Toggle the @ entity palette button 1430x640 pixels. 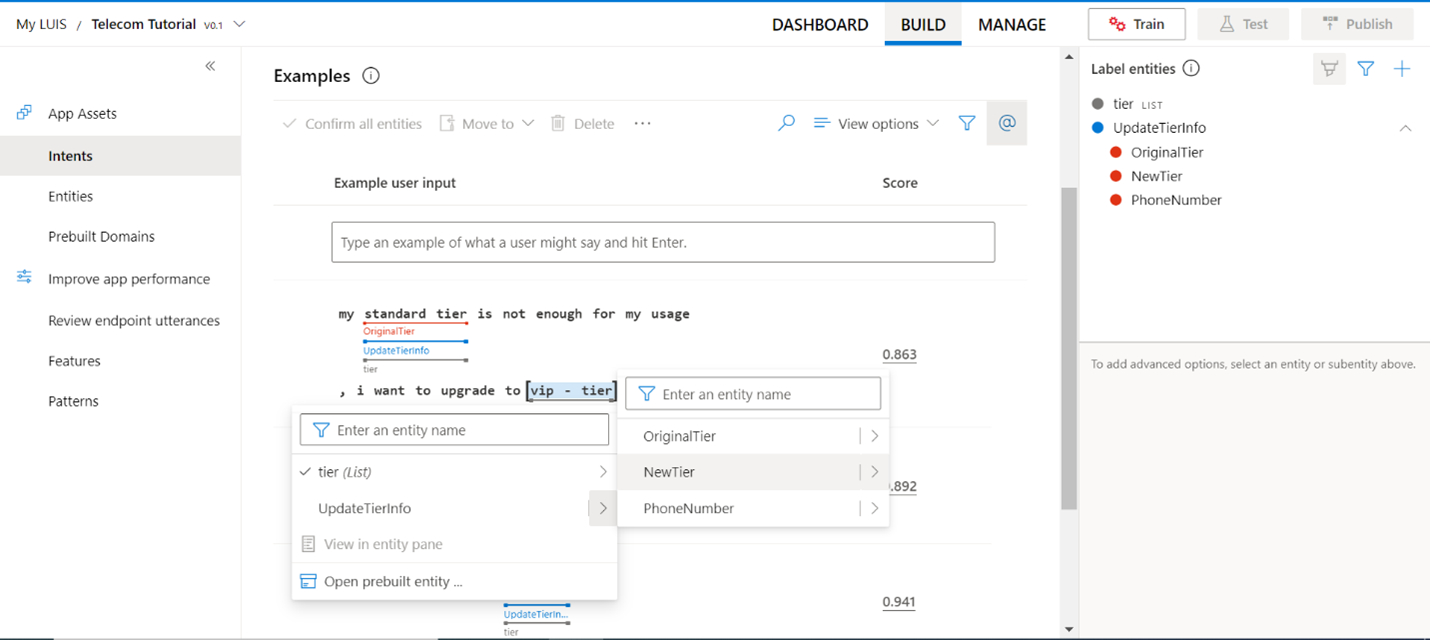tap(1007, 123)
